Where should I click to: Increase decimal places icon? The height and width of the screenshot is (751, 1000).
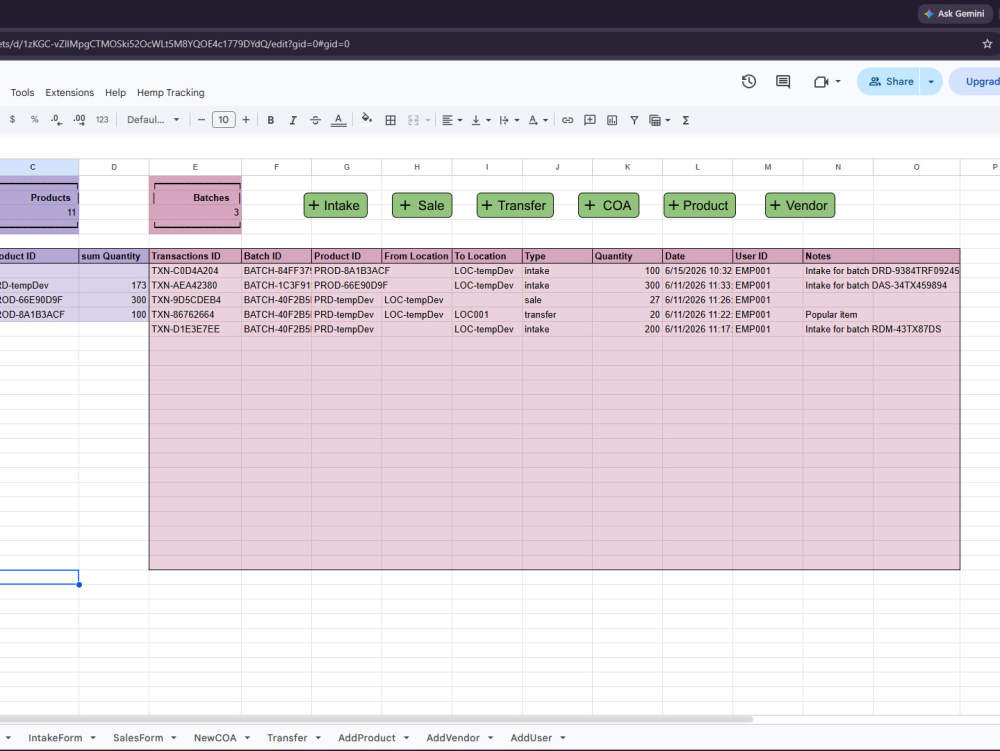pos(80,120)
